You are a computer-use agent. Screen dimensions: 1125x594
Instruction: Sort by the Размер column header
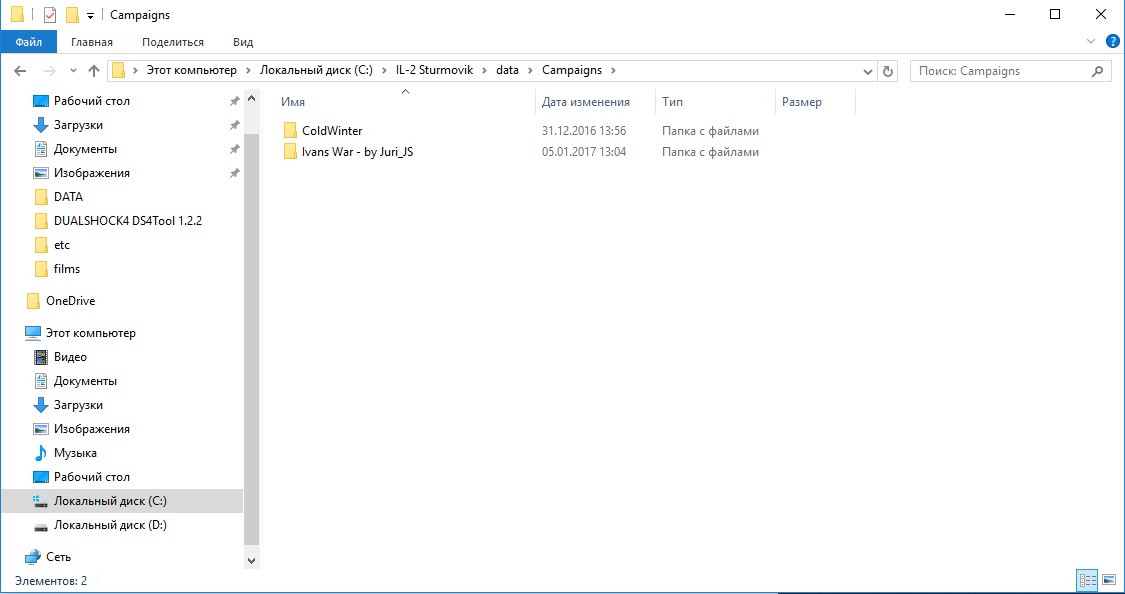[801, 102]
